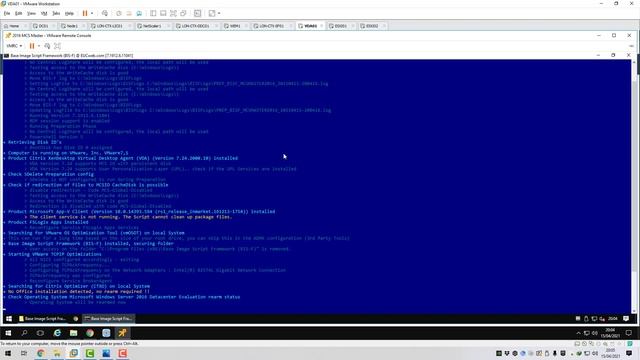Click the innermost guest Start button
640x360 pixels.
click(9, 318)
